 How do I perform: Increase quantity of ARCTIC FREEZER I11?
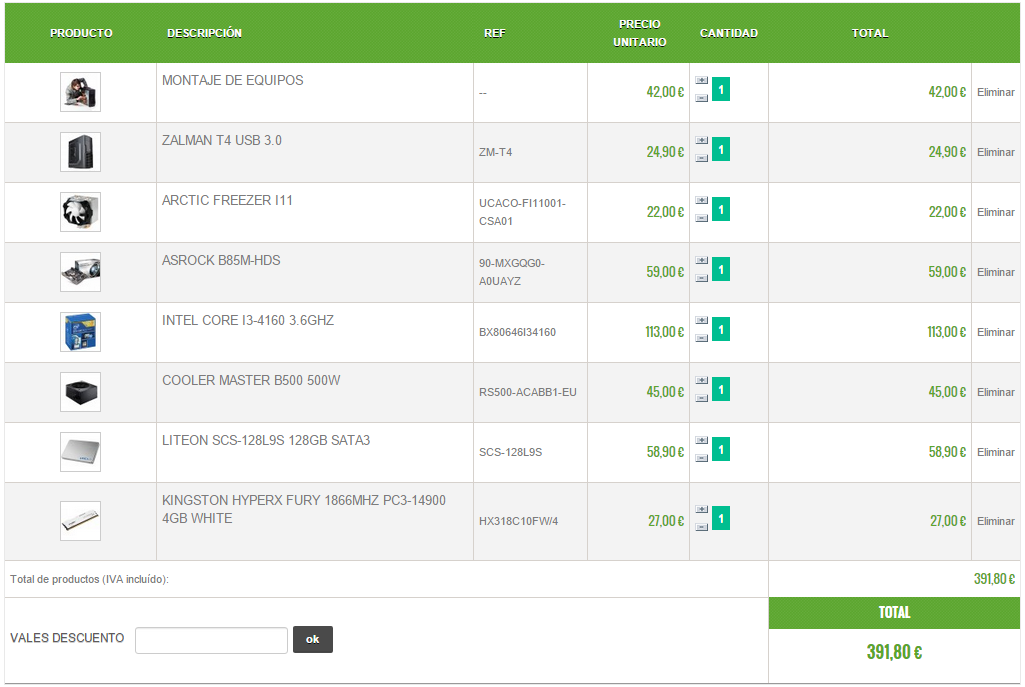click(701, 201)
